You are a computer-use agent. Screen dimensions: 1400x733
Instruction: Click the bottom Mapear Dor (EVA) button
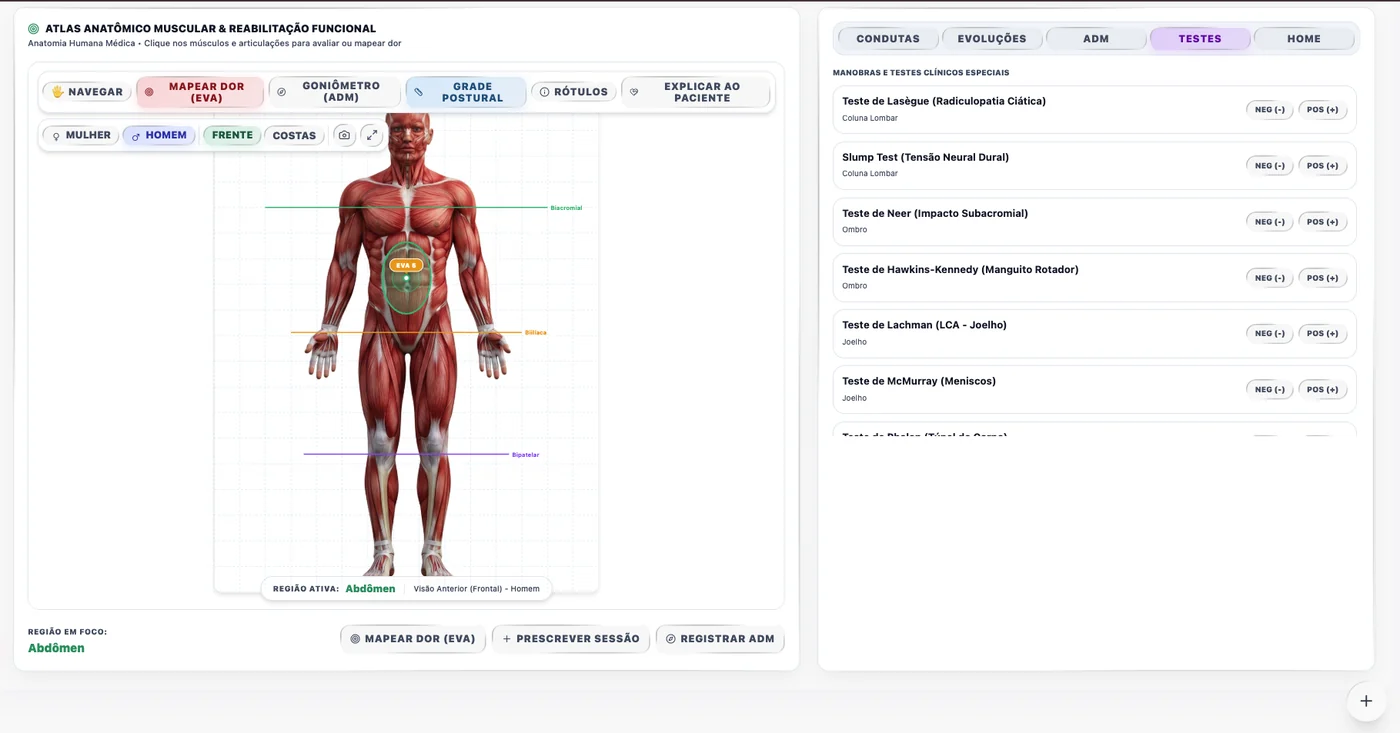coord(413,639)
